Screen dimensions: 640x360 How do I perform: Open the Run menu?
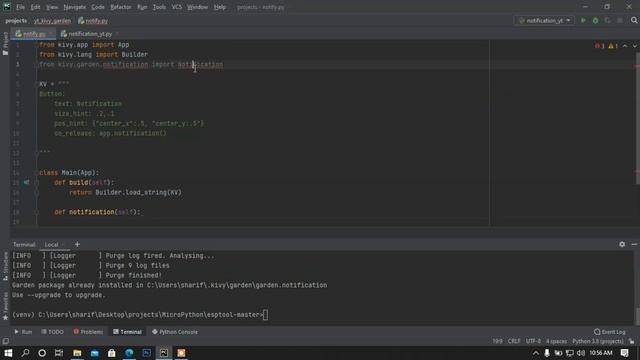pos(142,7)
